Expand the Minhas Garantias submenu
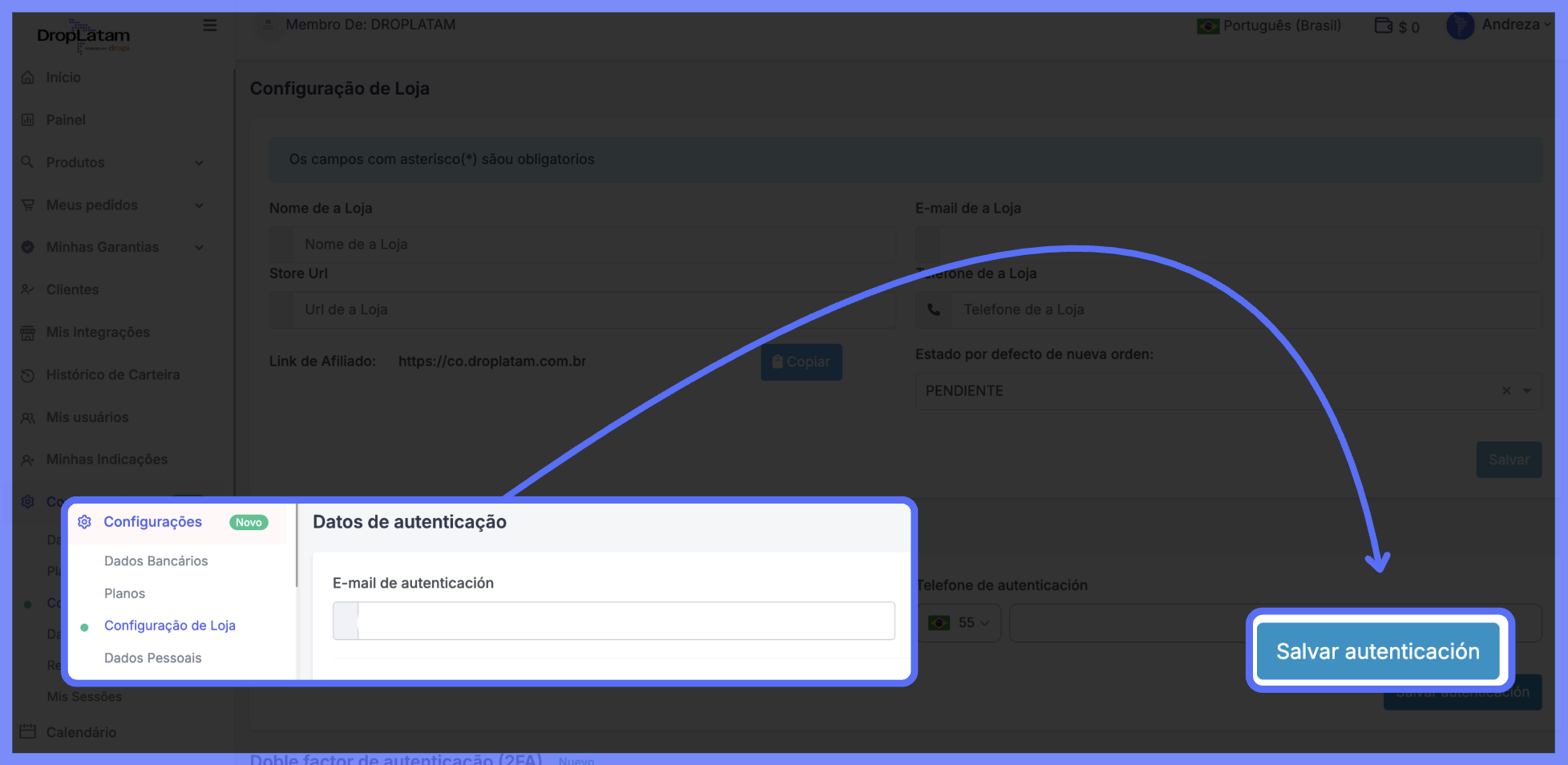1568x765 pixels. pos(199,248)
